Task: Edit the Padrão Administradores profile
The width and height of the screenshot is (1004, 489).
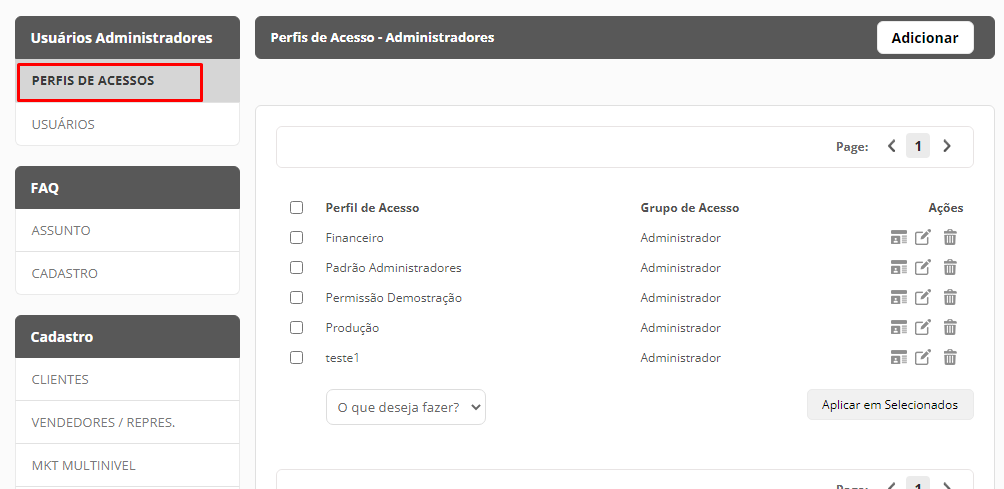Action: point(922,268)
